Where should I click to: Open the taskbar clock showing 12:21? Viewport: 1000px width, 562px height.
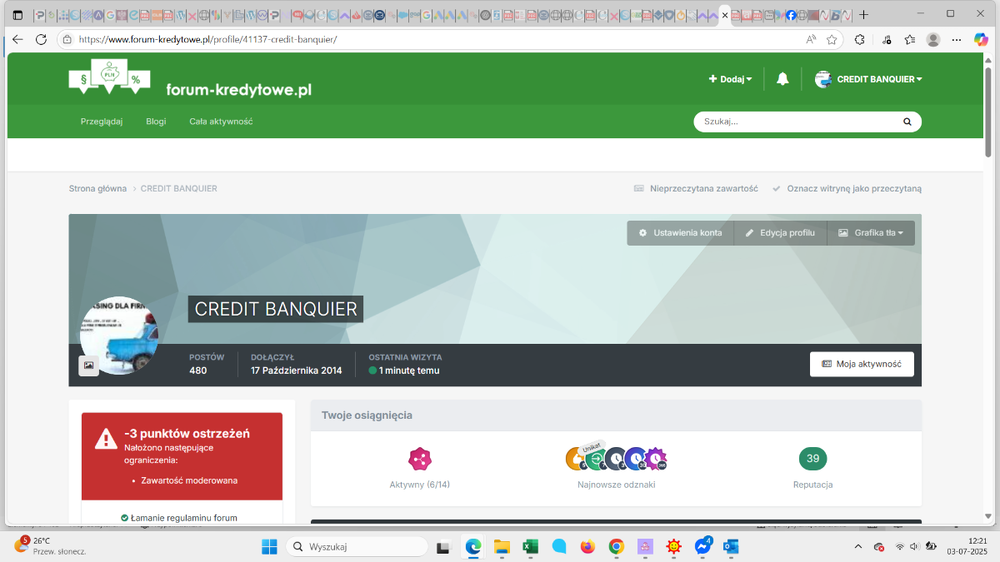[967, 546]
